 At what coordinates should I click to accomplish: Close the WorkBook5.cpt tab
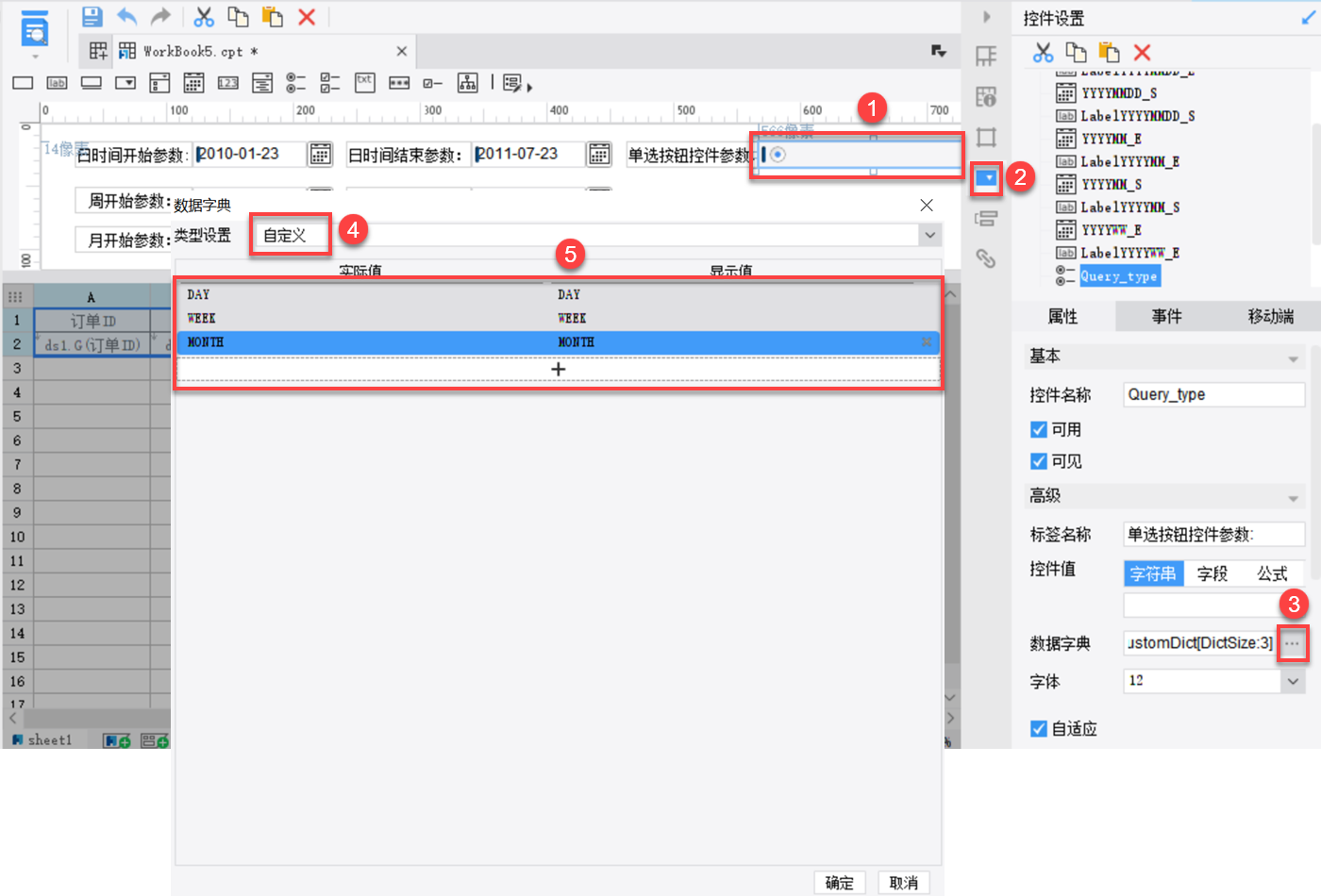click(x=401, y=51)
